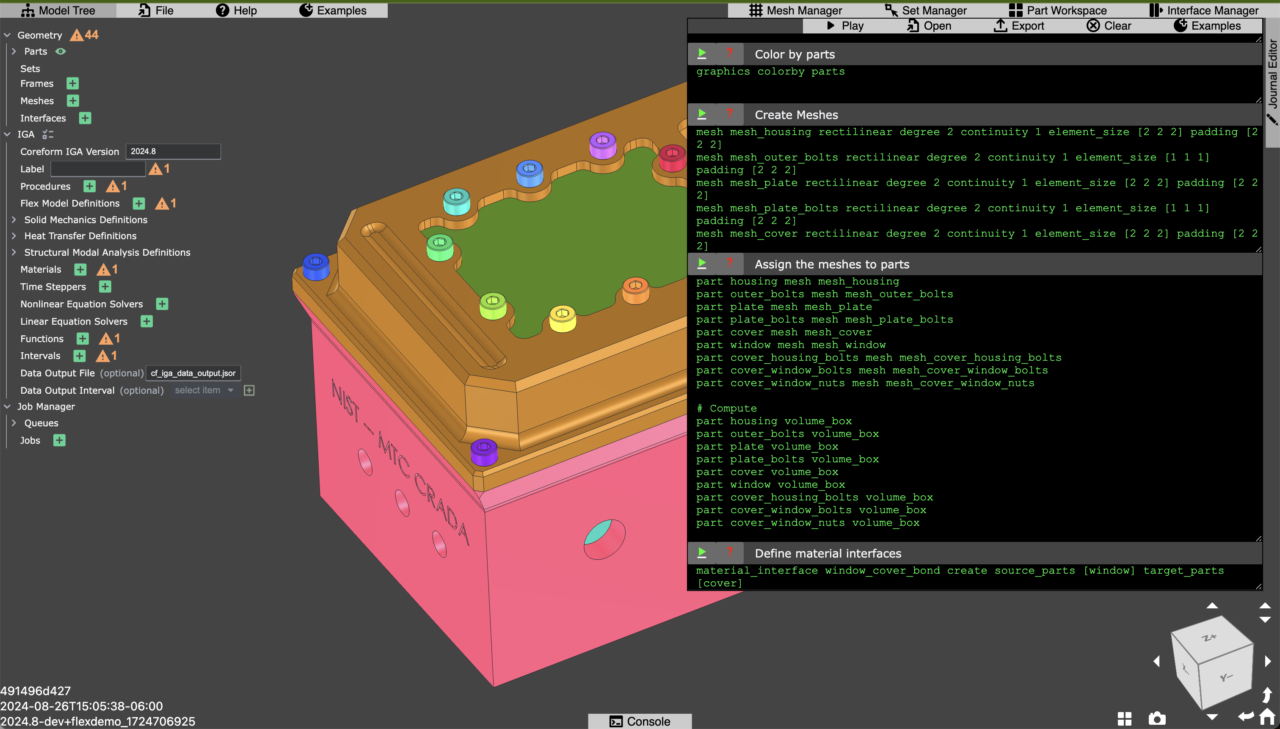Click the Label input field
1280x729 pixels.
pyautogui.click(x=97, y=169)
